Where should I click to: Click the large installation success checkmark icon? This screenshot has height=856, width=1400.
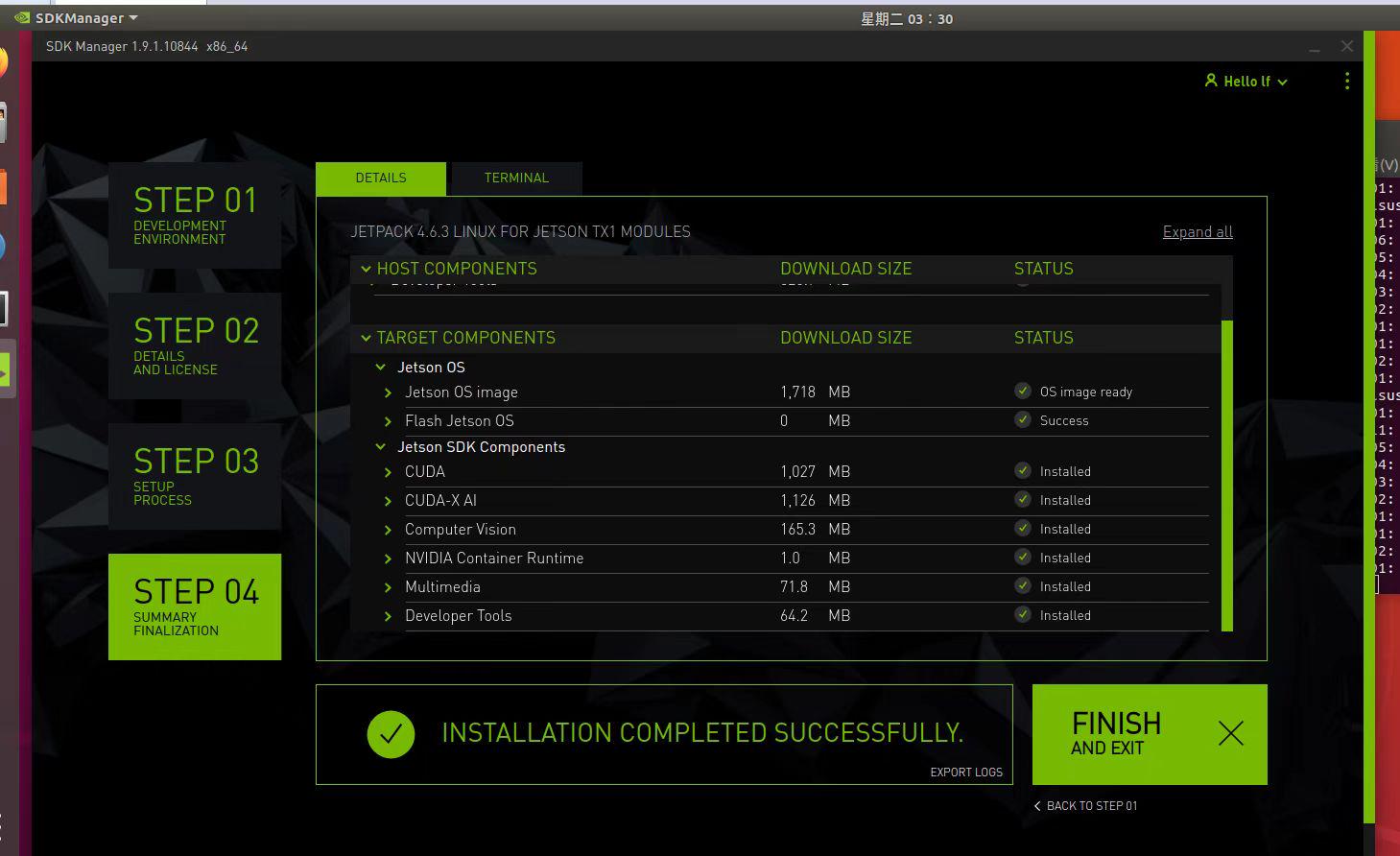pyautogui.click(x=391, y=734)
